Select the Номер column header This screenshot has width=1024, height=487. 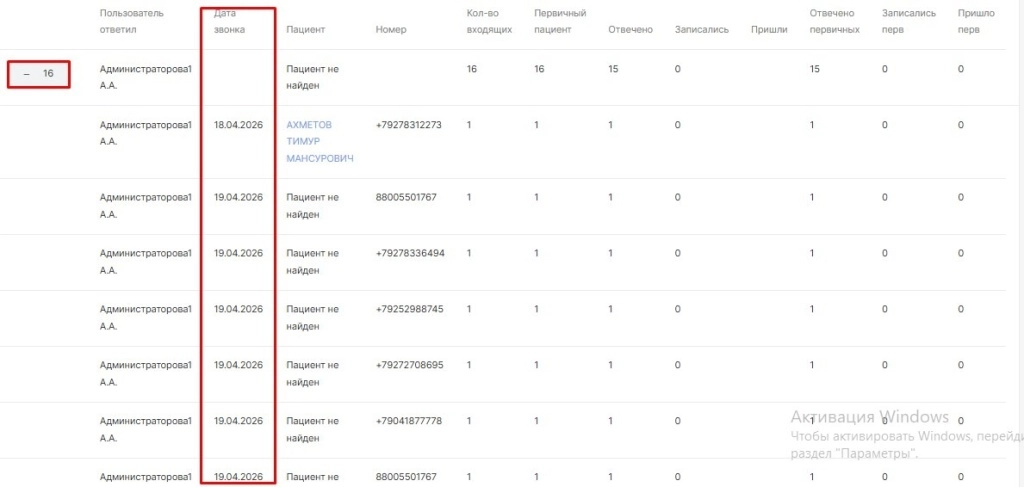391,30
